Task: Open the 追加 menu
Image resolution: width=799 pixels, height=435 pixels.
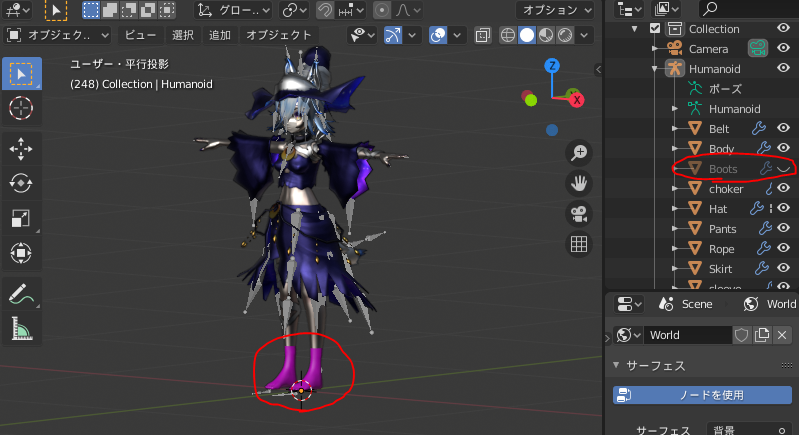Action: [x=220, y=35]
